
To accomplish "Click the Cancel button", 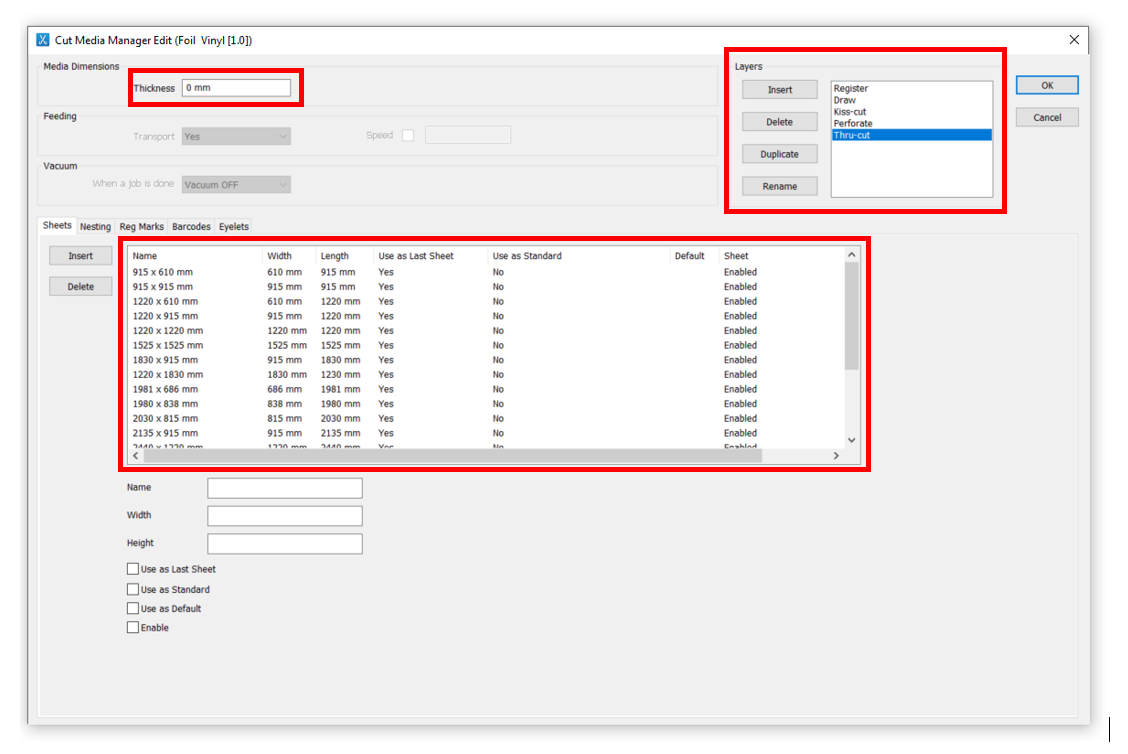I will tap(1047, 117).
